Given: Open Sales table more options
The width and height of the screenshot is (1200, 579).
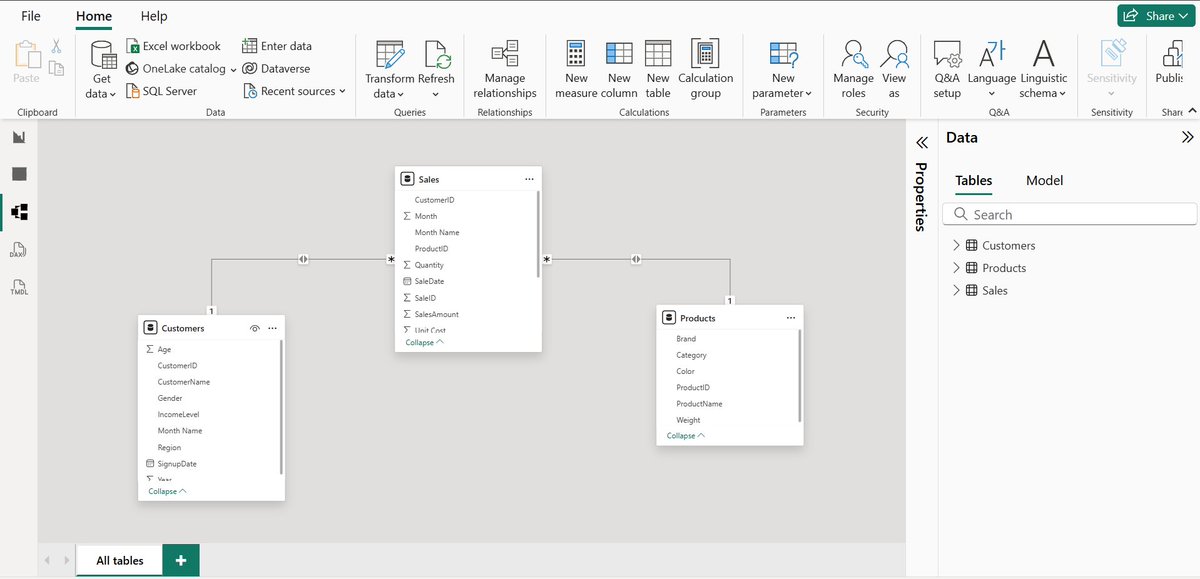Looking at the screenshot, I should (529, 179).
